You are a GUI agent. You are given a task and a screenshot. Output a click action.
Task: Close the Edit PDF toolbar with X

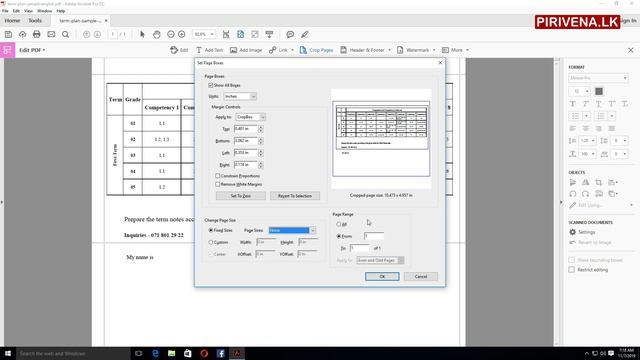(x=631, y=50)
